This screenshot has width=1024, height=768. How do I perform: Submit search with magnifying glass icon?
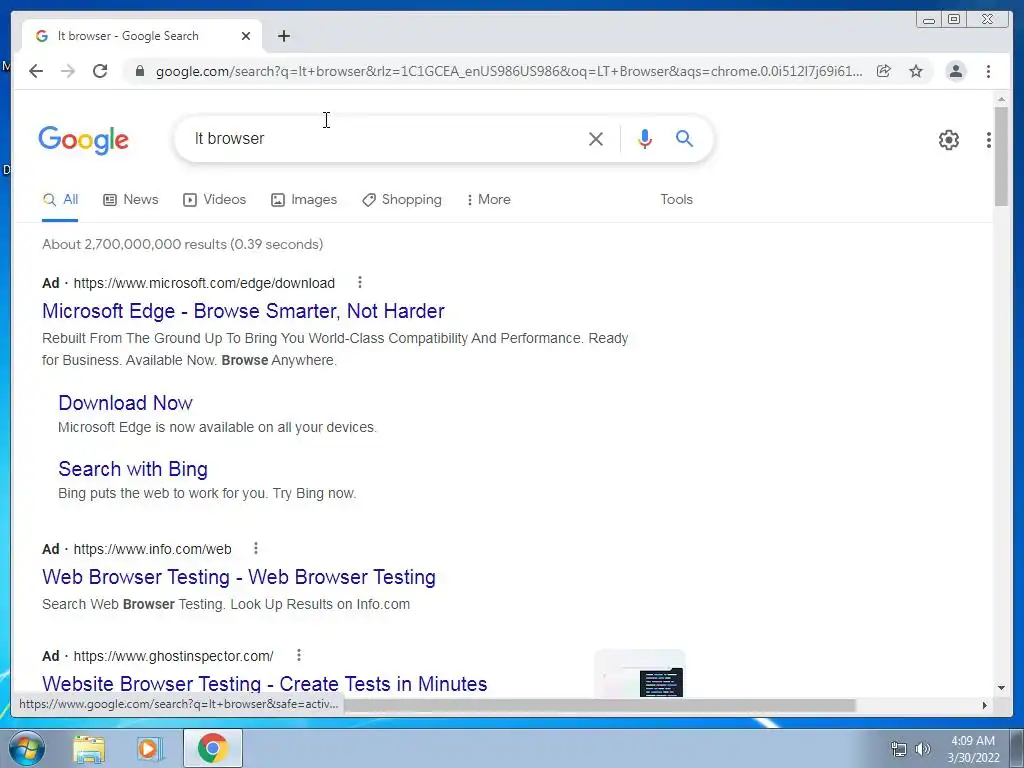(684, 138)
